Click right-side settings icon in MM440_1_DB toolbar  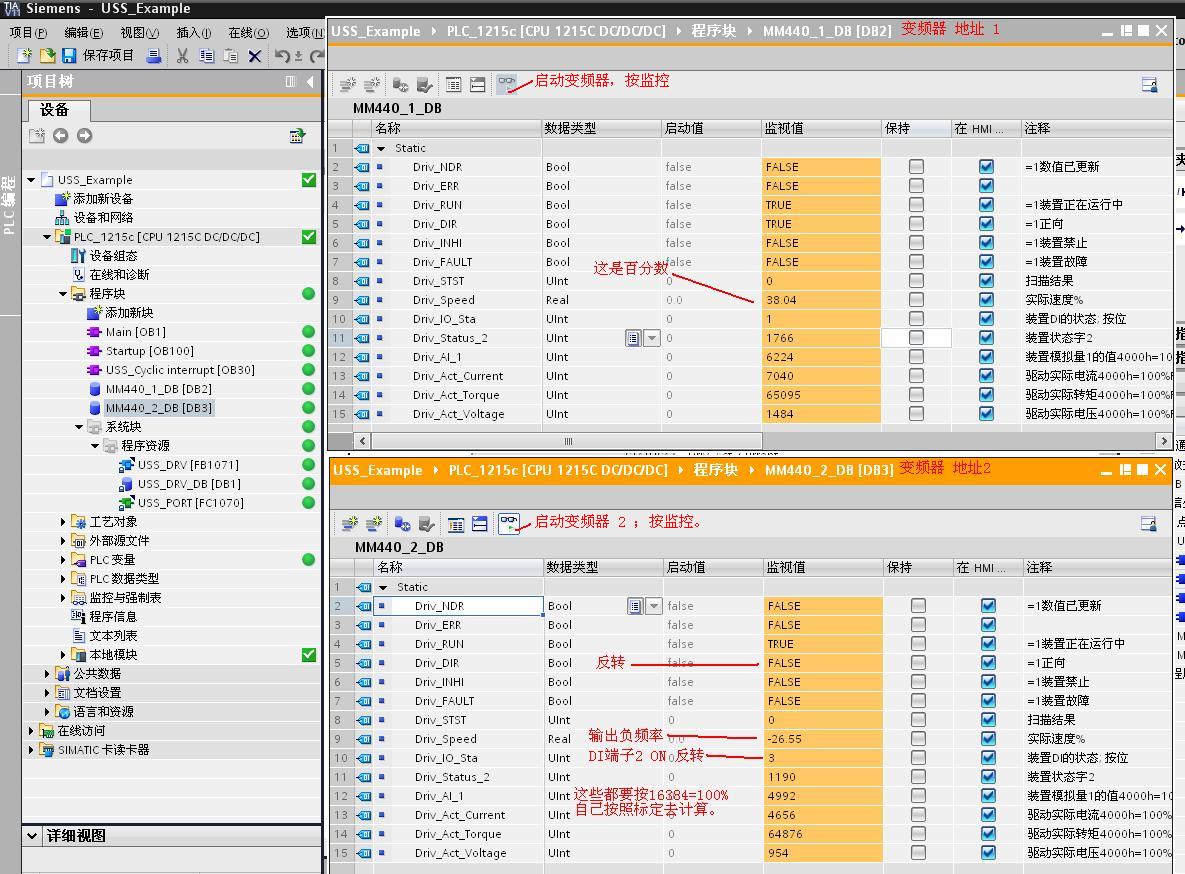point(1149,84)
